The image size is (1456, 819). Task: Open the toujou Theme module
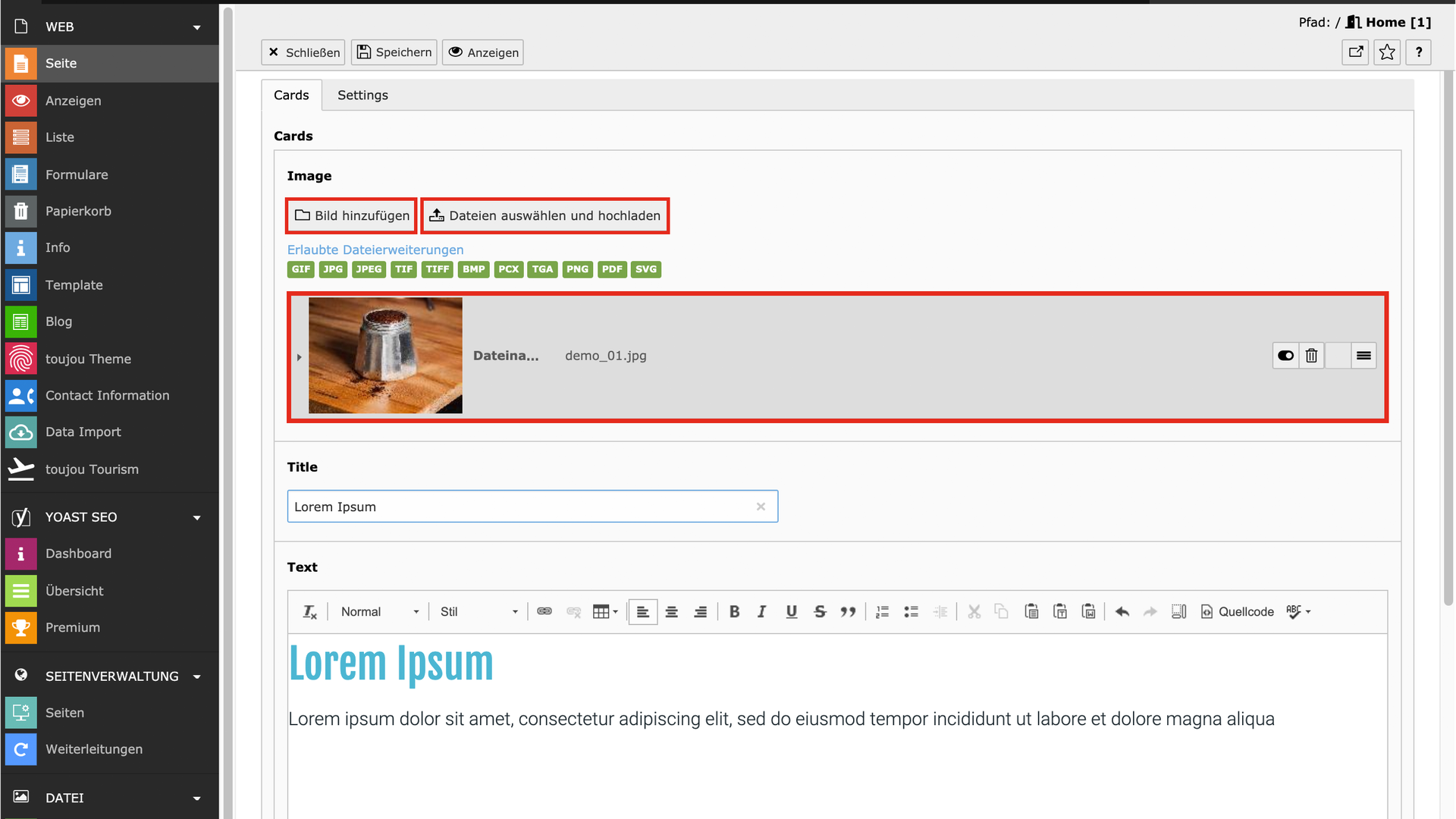coord(88,359)
